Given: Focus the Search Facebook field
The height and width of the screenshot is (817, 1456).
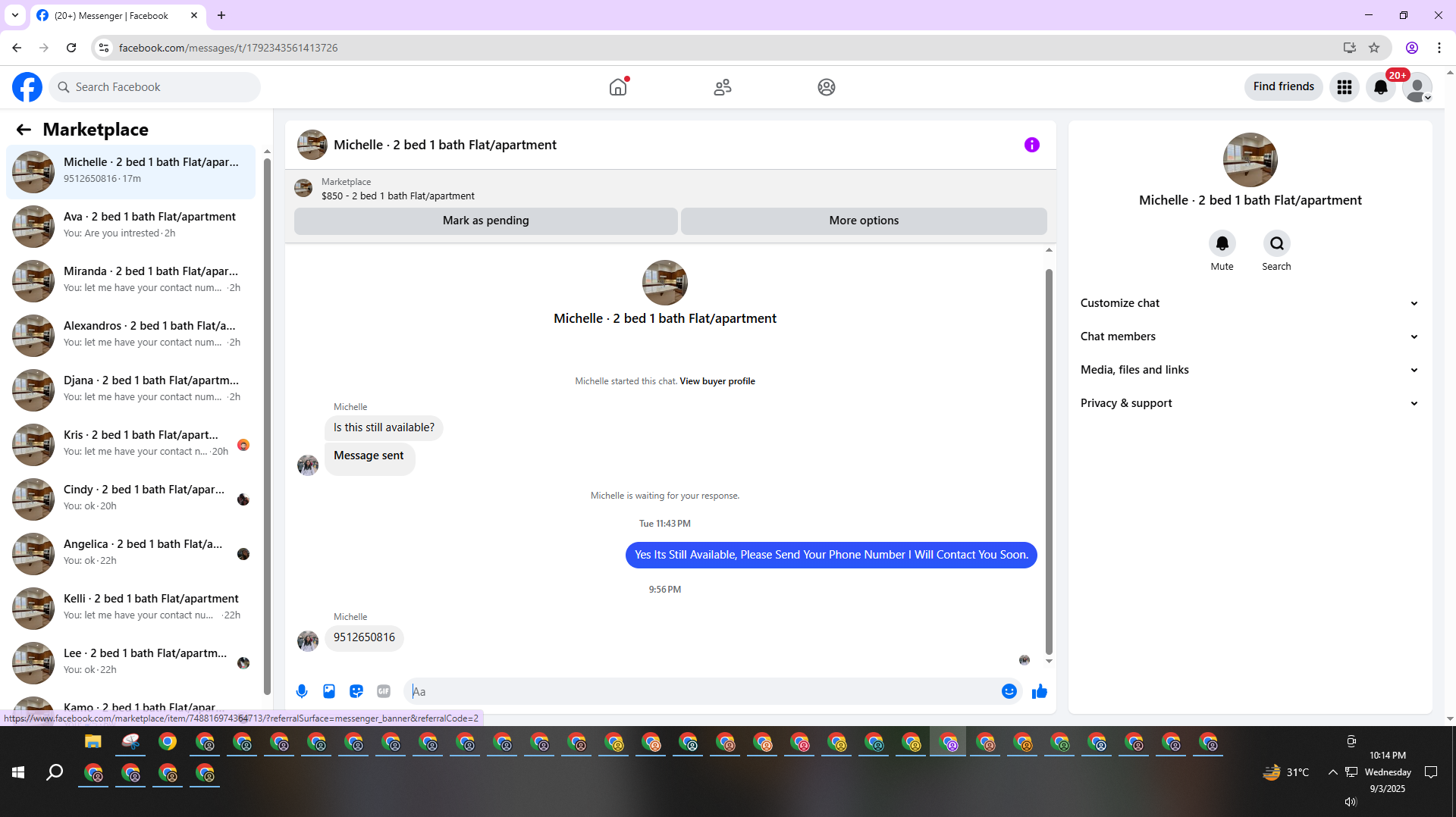Looking at the screenshot, I should coord(155,87).
